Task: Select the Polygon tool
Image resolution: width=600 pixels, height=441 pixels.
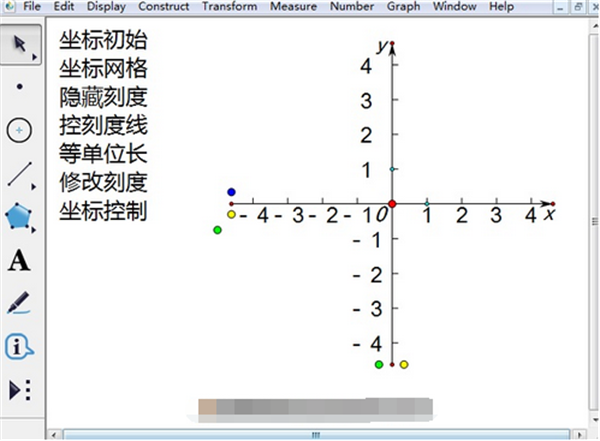Action: [x=19, y=216]
